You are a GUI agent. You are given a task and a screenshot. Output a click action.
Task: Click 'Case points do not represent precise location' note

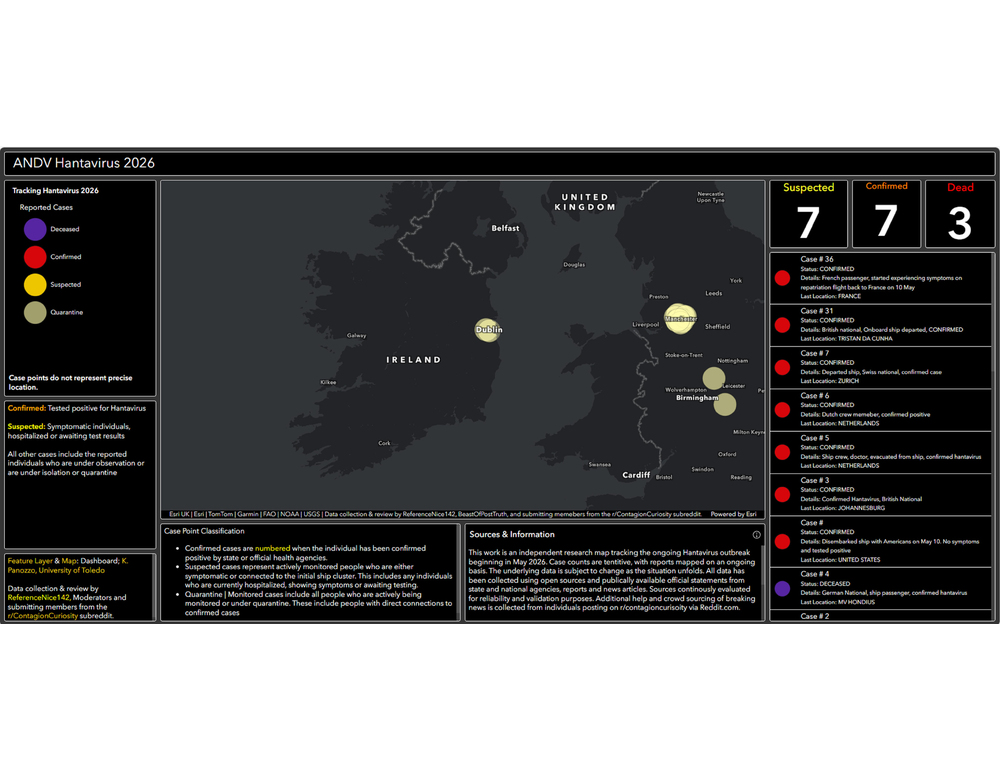click(70, 383)
